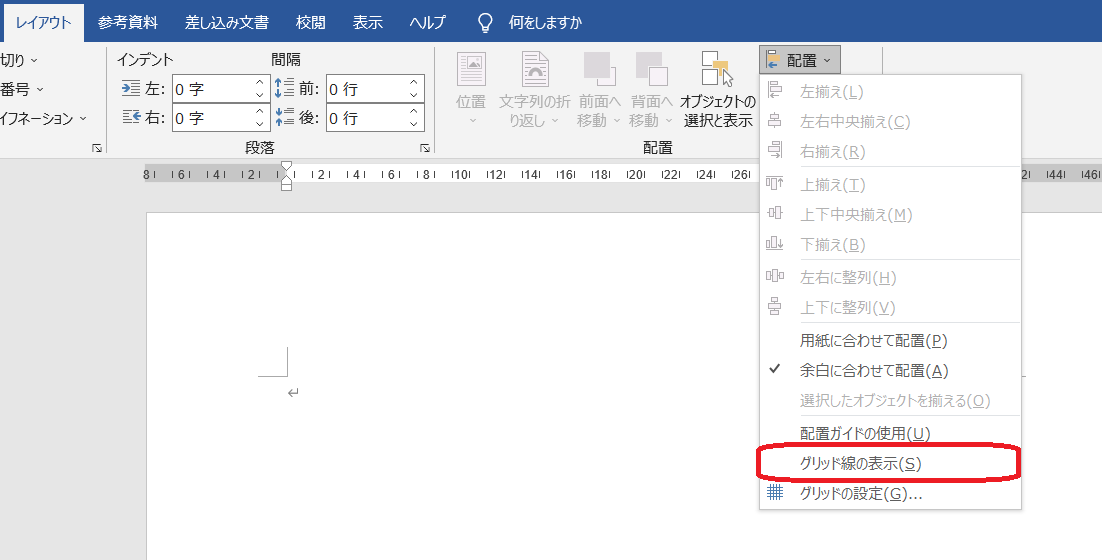Click the spacing after 後 field
The image size is (1102, 560).
coord(375,118)
